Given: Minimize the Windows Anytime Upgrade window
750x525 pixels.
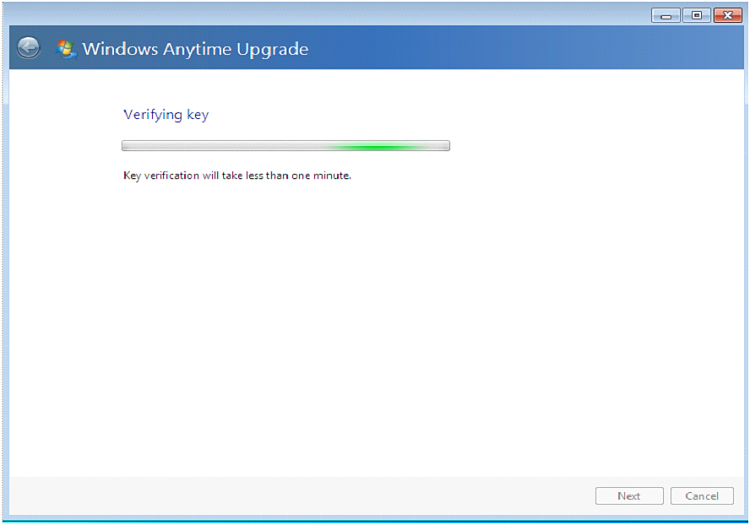Looking at the screenshot, I should pyautogui.click(x=666, y=16).
